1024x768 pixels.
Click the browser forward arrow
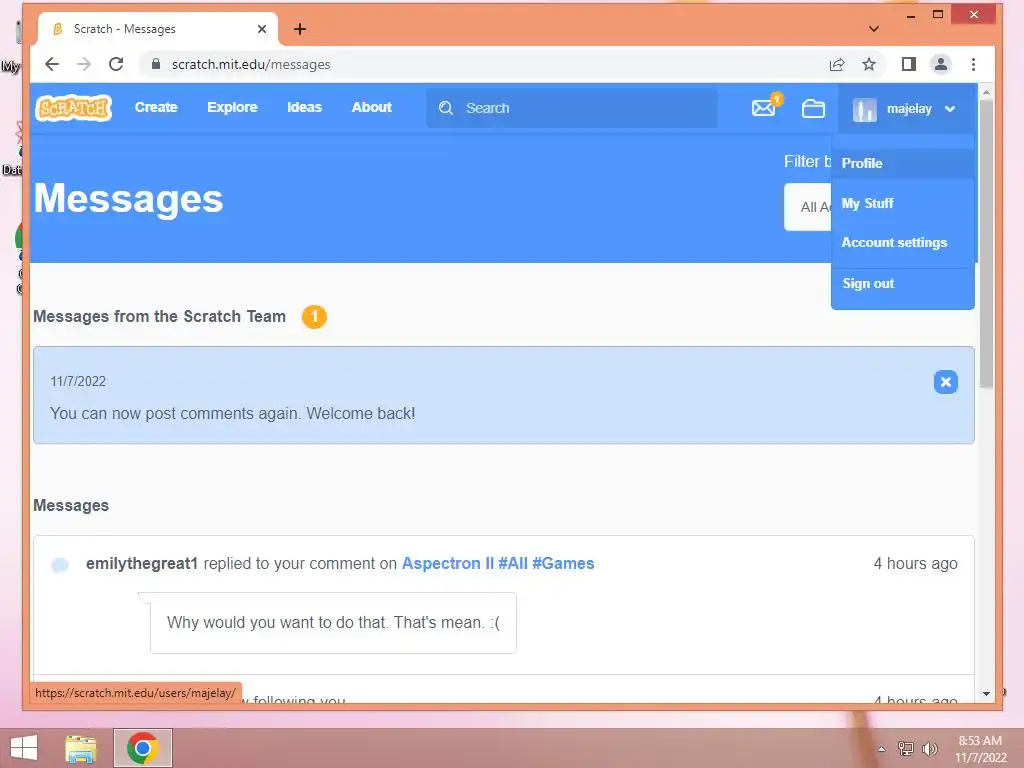point(84,64)
